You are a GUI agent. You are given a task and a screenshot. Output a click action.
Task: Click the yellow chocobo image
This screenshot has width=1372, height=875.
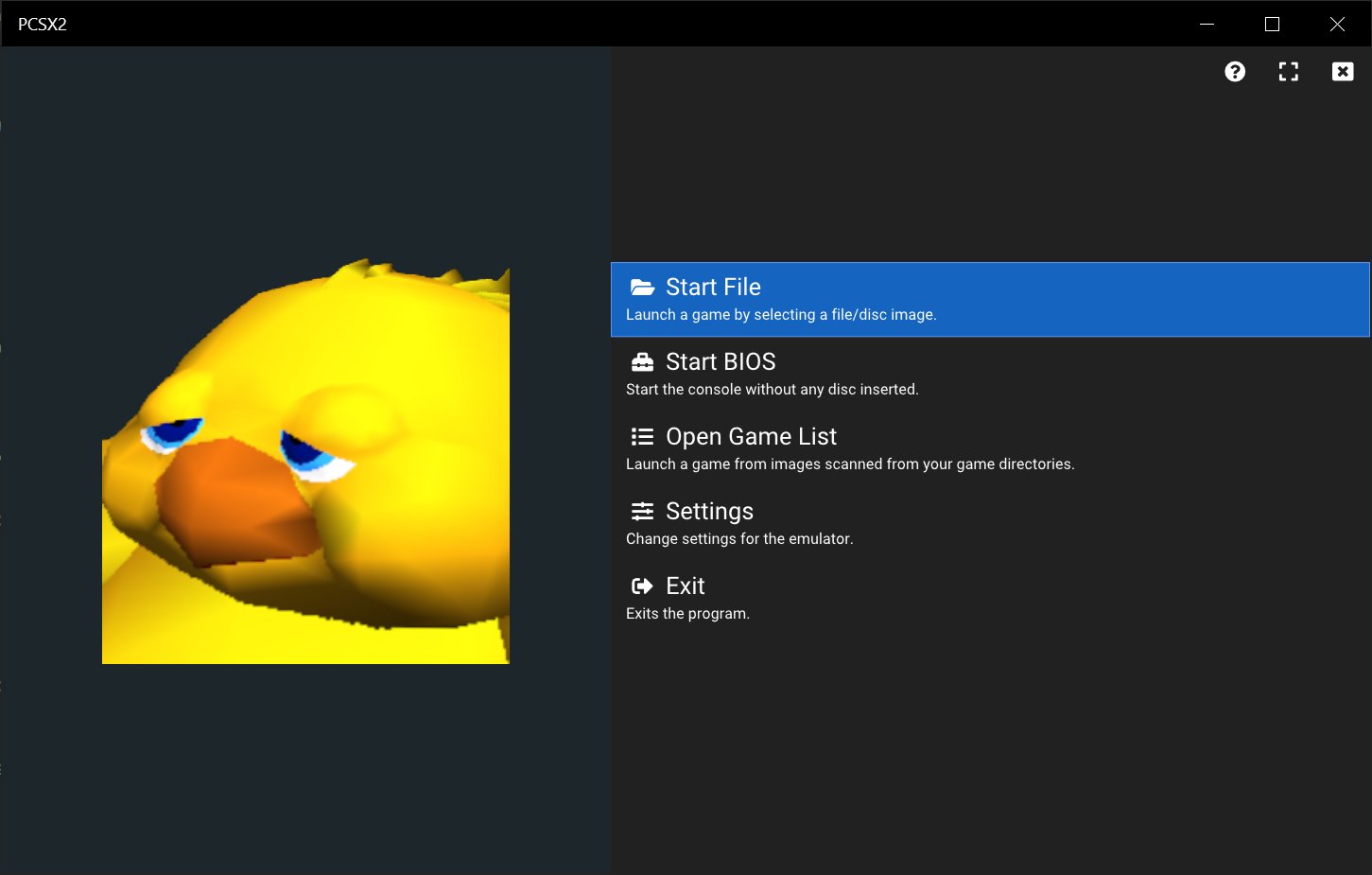point(305,461)
